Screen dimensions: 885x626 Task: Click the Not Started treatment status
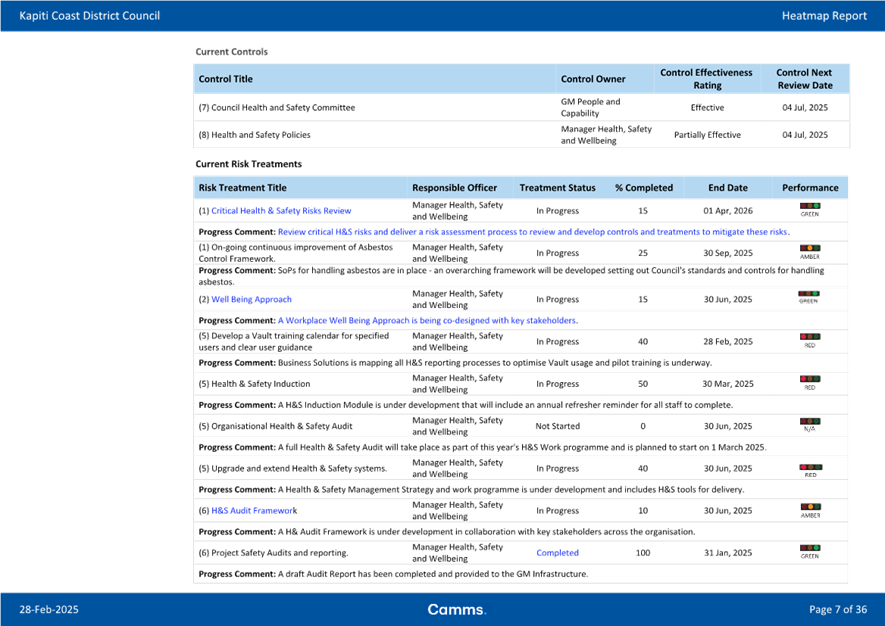click(x=558, y=426)
